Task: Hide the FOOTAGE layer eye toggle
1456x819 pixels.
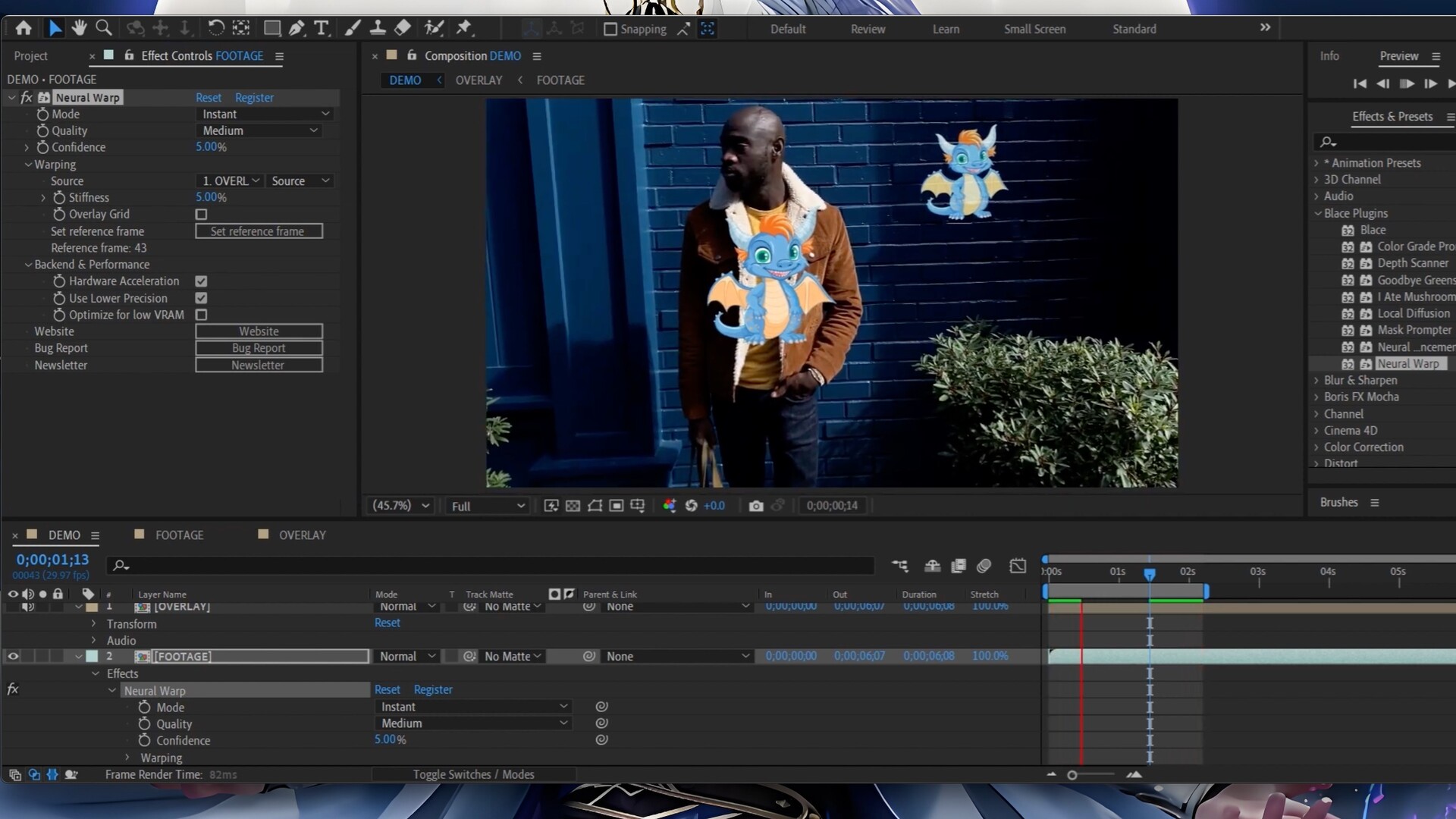Action: point(13,657)
